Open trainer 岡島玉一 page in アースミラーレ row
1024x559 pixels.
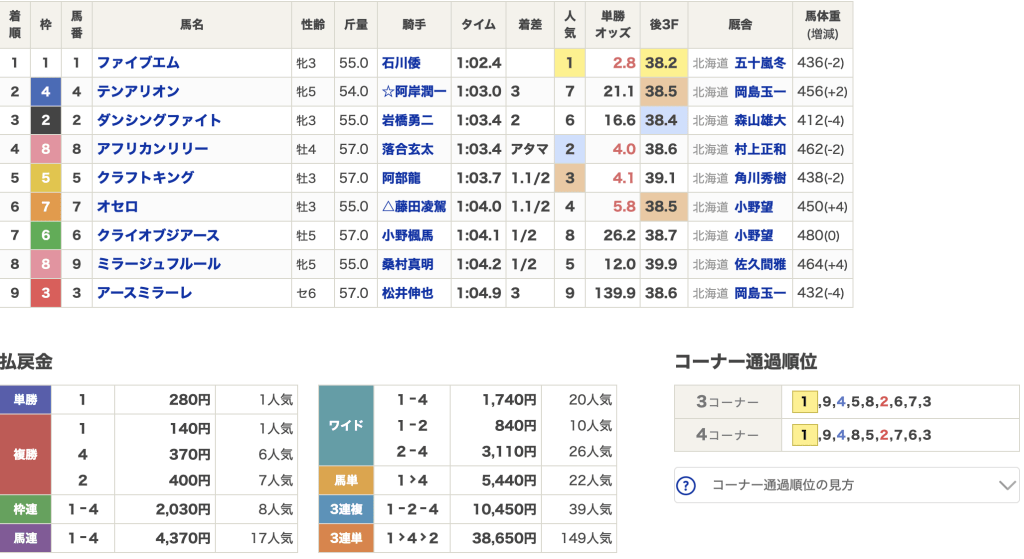[x=760, y=293]
